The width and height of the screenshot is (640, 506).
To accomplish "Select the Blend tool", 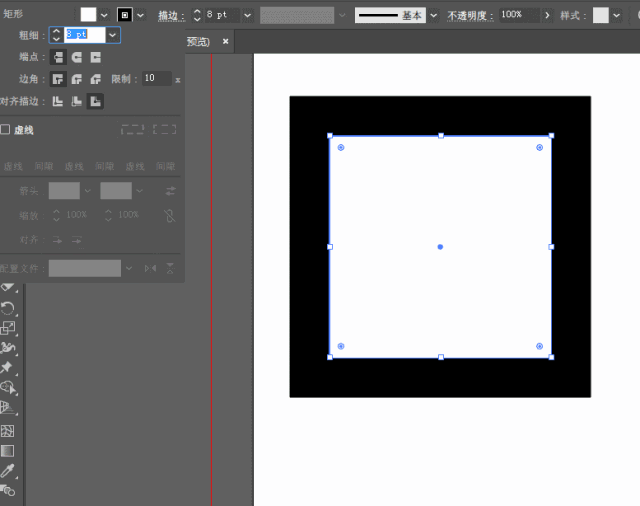I will (x=8, y=490).
